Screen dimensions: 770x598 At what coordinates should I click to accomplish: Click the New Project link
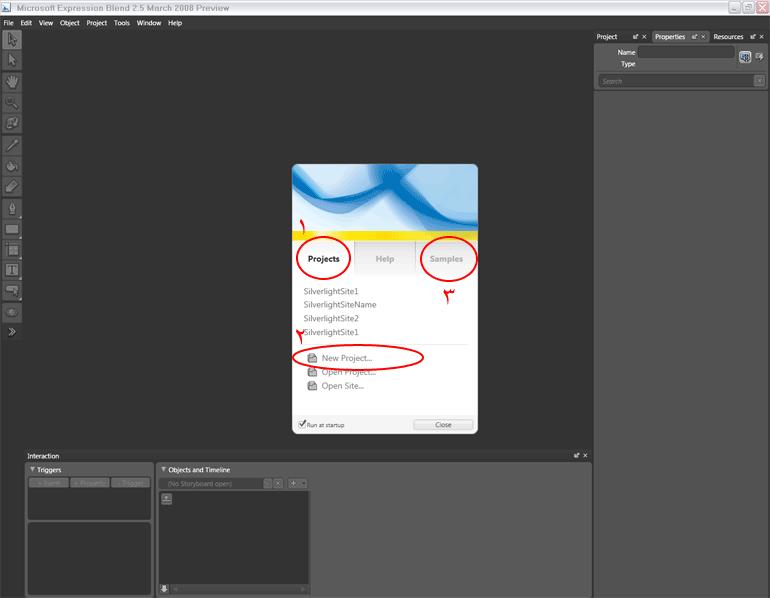(x=347, y=358)
